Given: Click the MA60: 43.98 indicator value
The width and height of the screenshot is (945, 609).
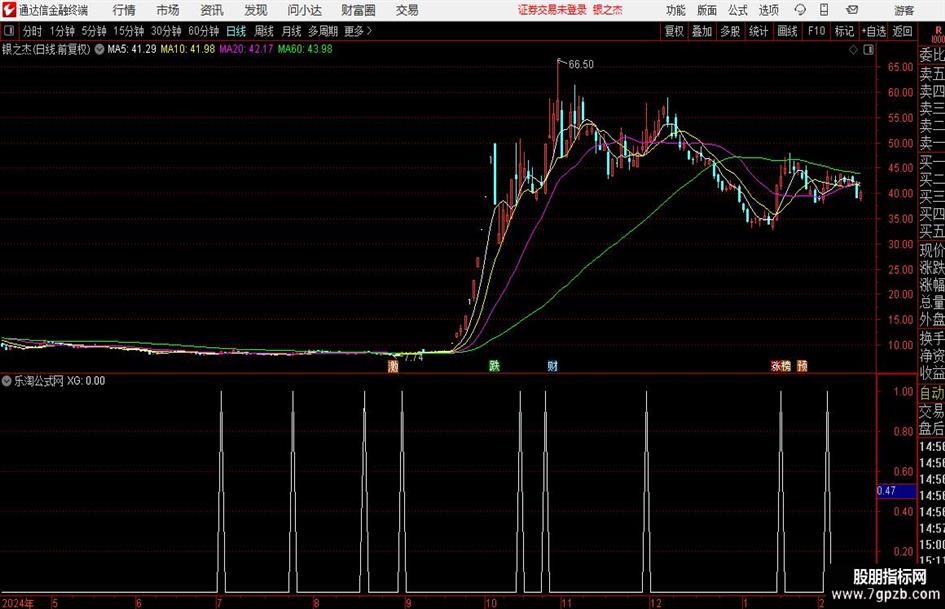Looking at the screenshot, I should tap(305, 49).
